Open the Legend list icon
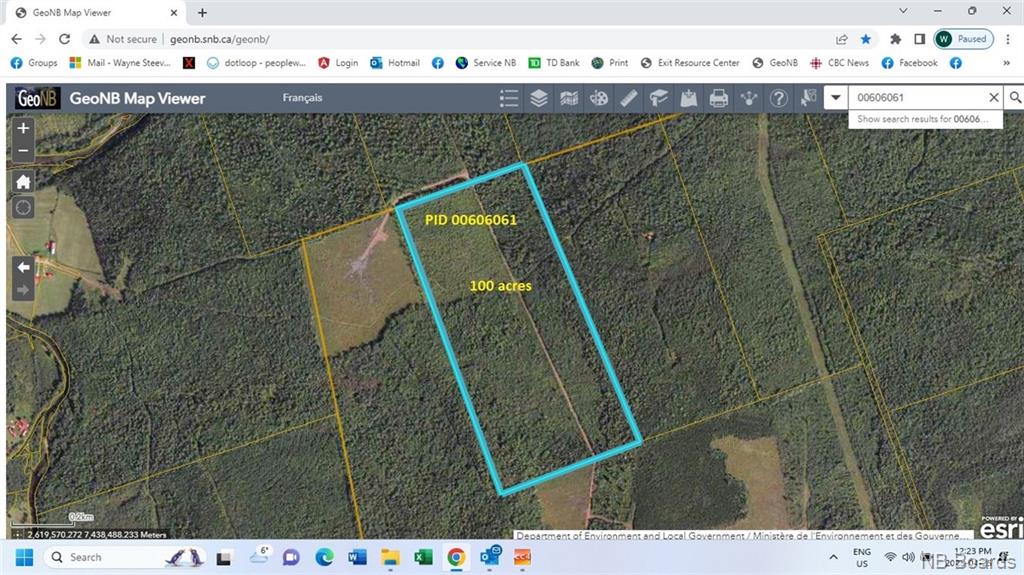The image size is (1024, 575). 509,98
